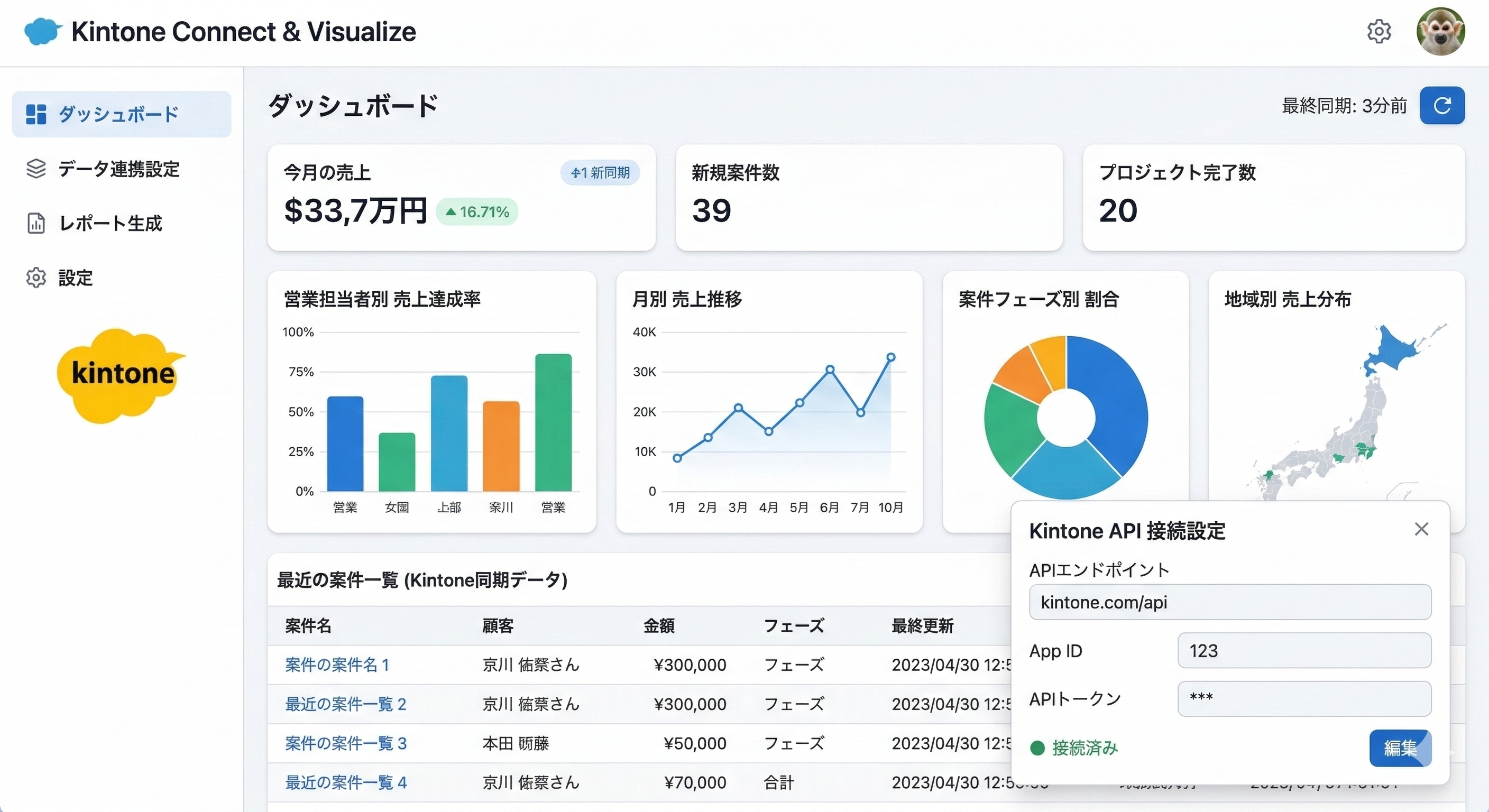
Task: Open the 案件の案件一覧 3 link
Action: tap(346, 743)
